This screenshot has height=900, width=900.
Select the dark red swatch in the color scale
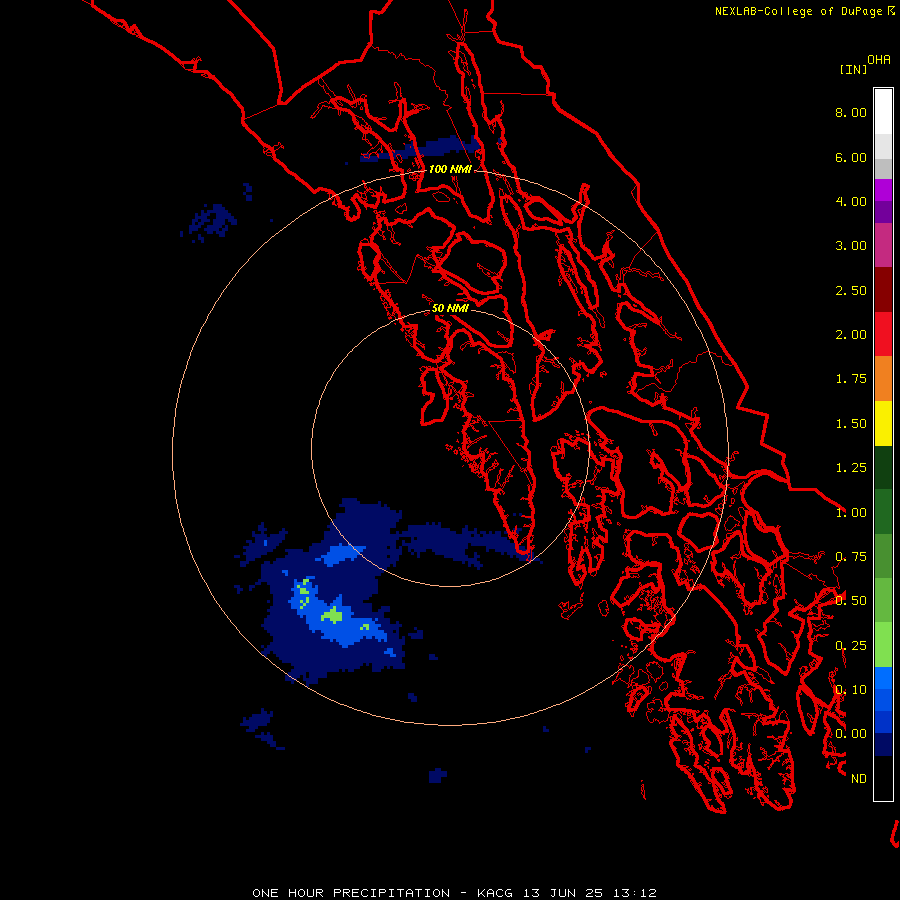883,290
